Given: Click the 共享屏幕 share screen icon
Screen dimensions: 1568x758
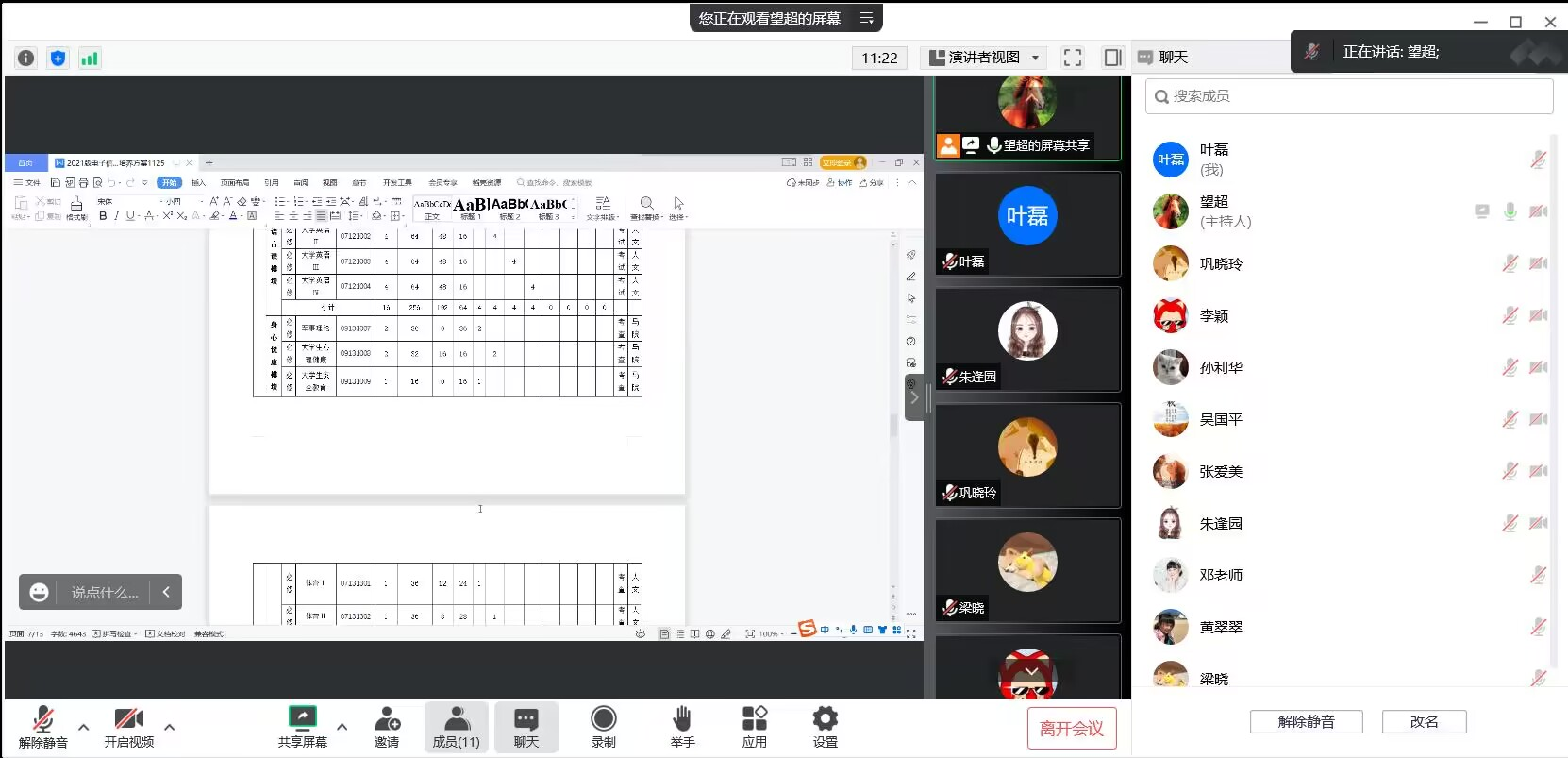Looking at the screenshot, I should pos(303,718).
